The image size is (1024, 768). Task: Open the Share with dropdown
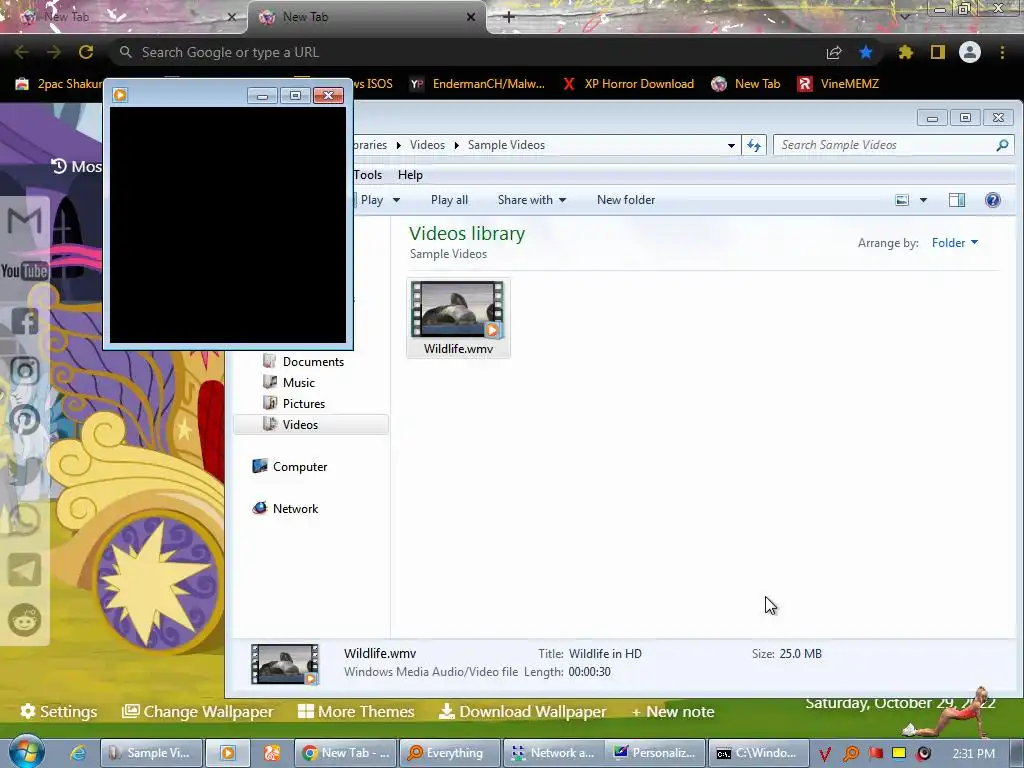(532, 200)
